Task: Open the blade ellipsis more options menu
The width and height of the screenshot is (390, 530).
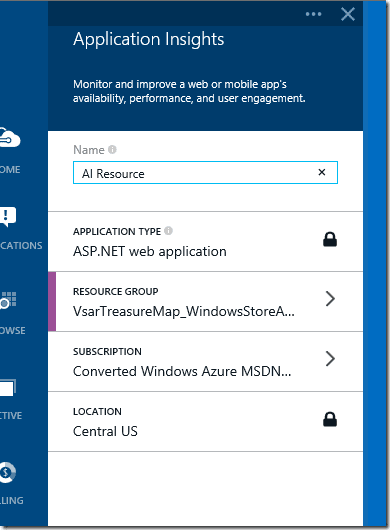Action: click(313, 14)
